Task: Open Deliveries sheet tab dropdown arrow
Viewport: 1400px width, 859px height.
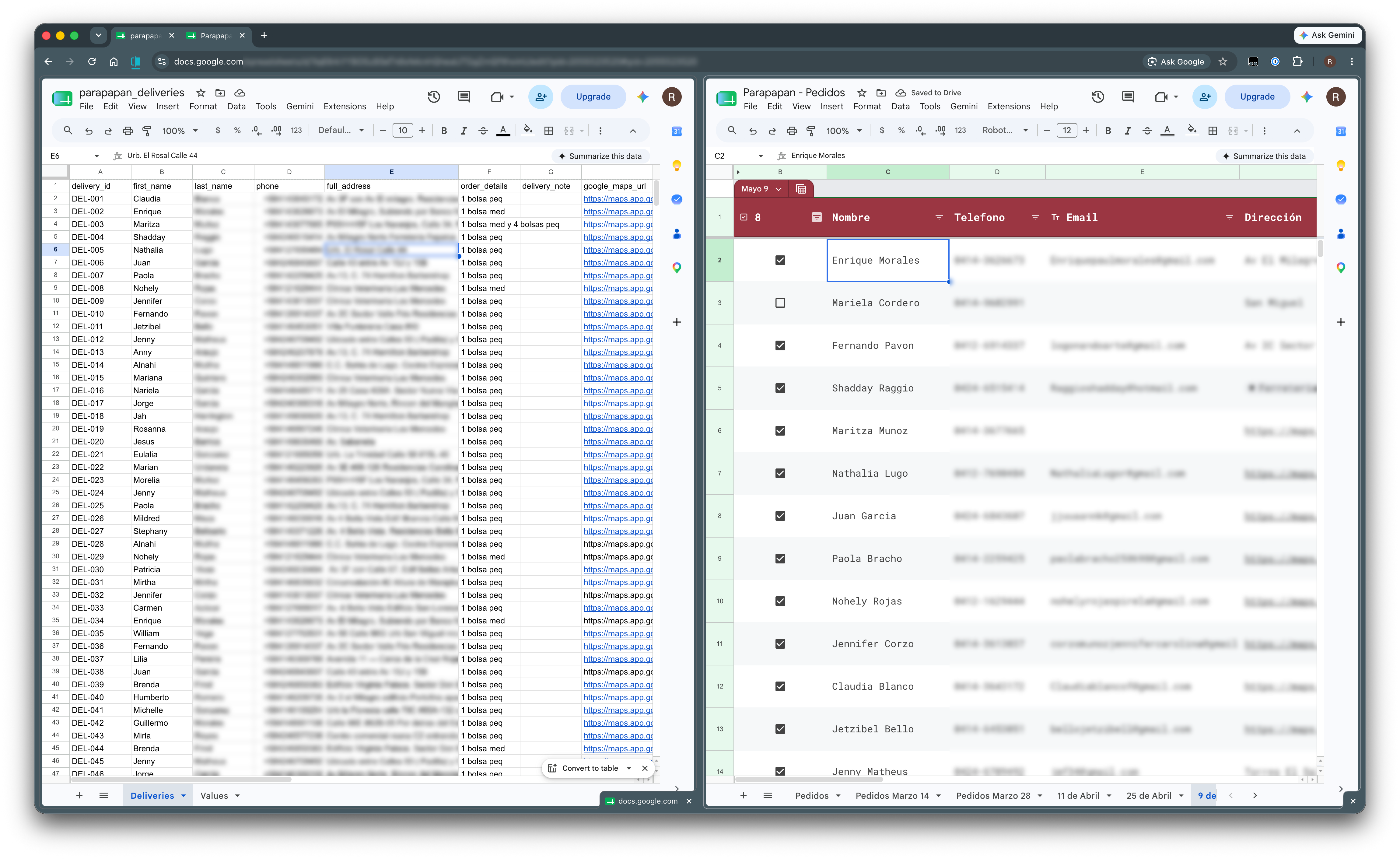Action: pyautogui.click(x=184, y=796)
